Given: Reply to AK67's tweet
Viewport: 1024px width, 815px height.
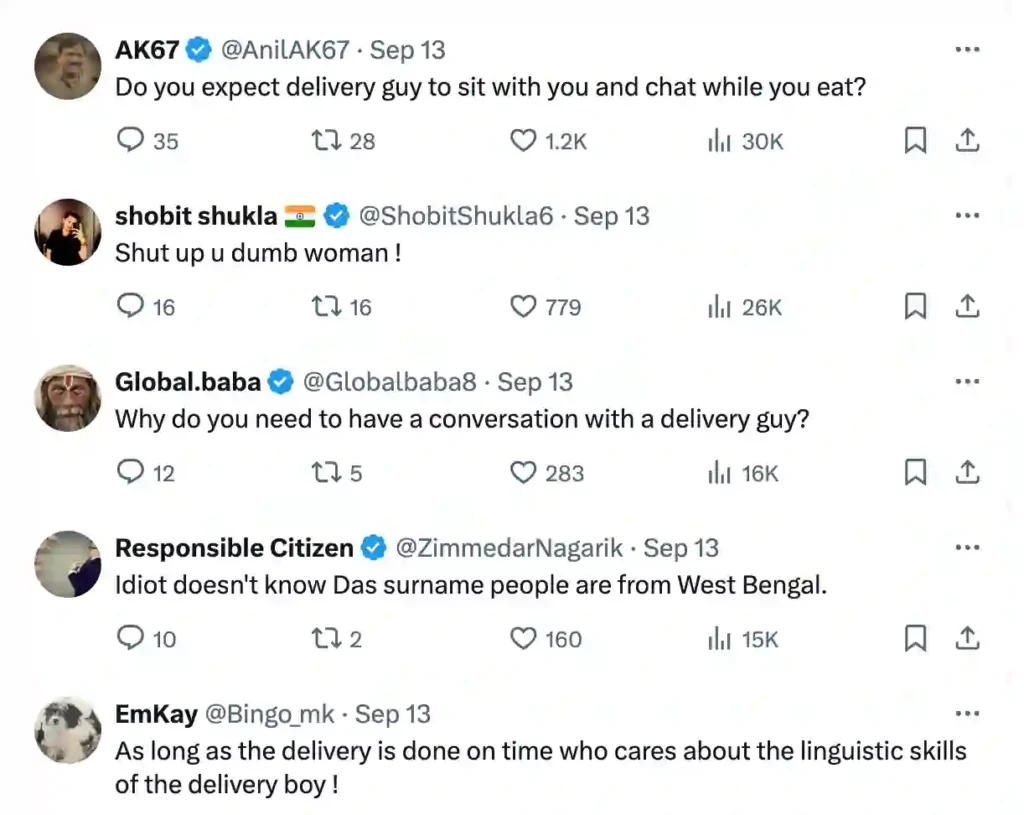Looking at the screenshot, I should pyautogui.click(x=131, y=141).
